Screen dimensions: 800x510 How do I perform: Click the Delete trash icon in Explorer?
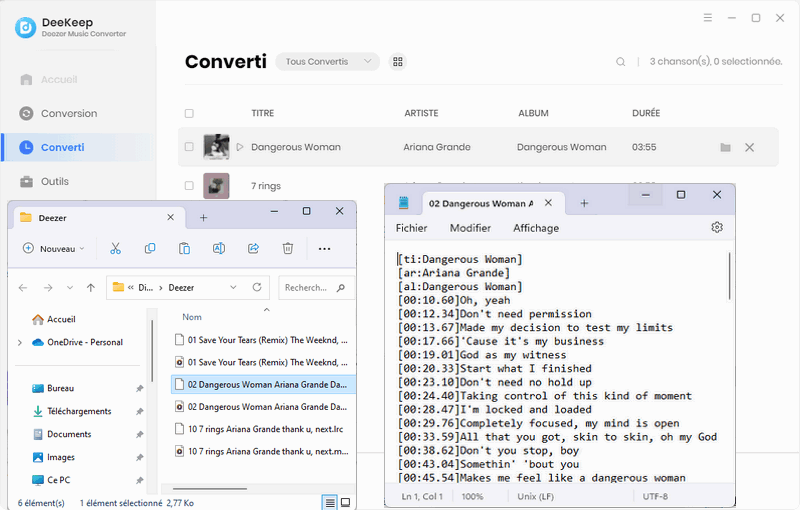click(x=287, y=248)
